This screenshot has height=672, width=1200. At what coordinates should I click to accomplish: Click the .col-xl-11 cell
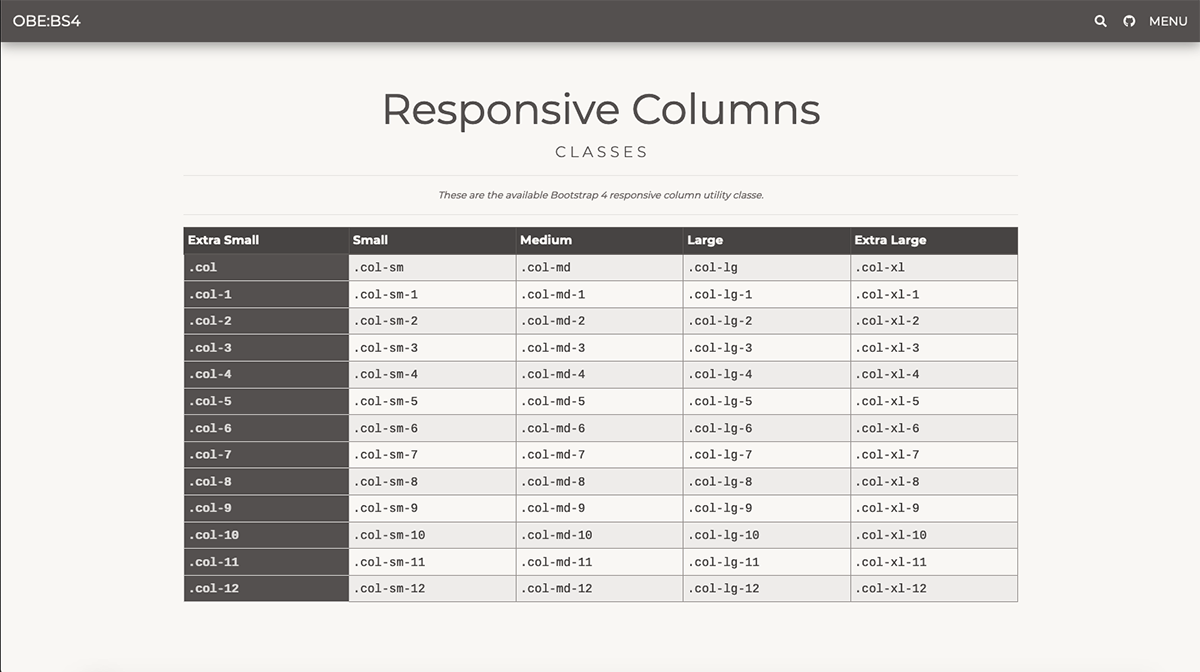tap(934, 562)
